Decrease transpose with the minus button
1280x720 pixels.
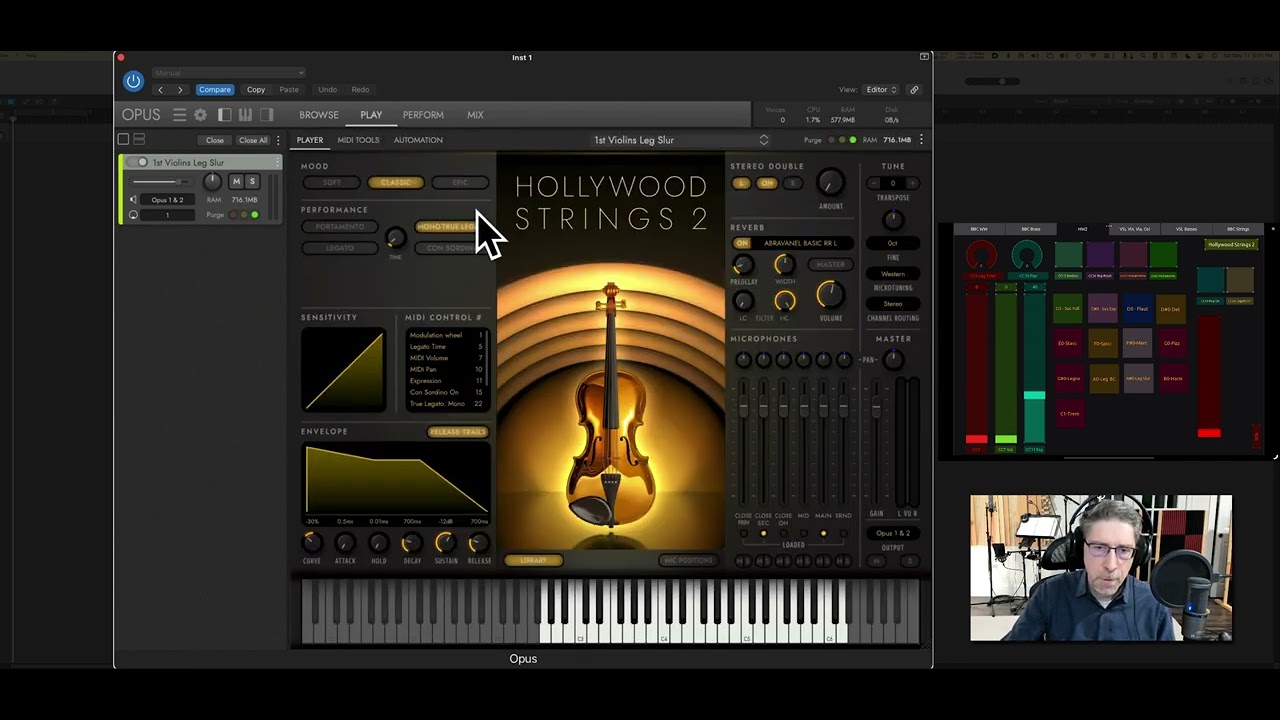(874, 183)
